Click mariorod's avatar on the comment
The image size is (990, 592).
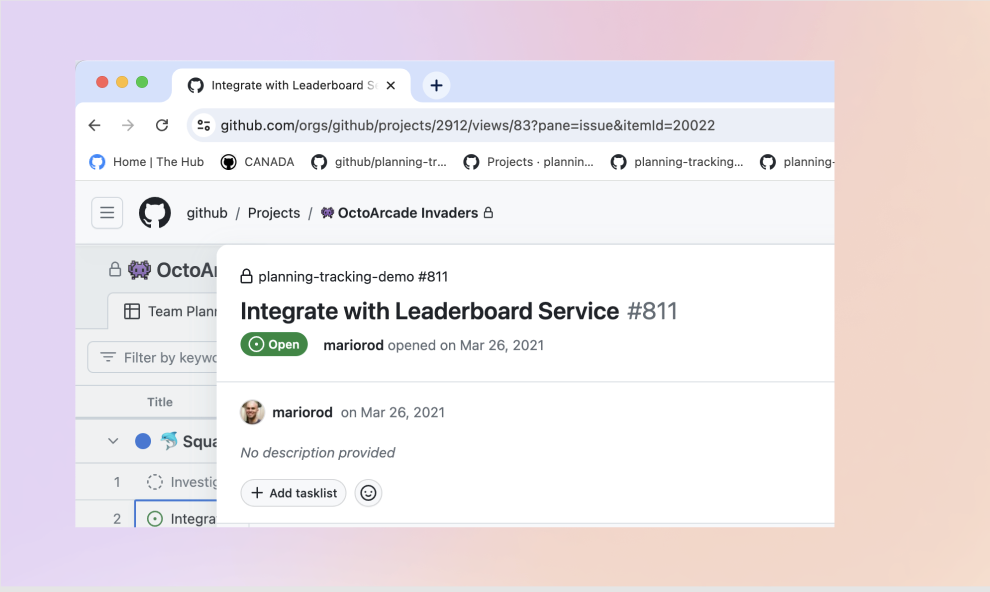point(252,412)
